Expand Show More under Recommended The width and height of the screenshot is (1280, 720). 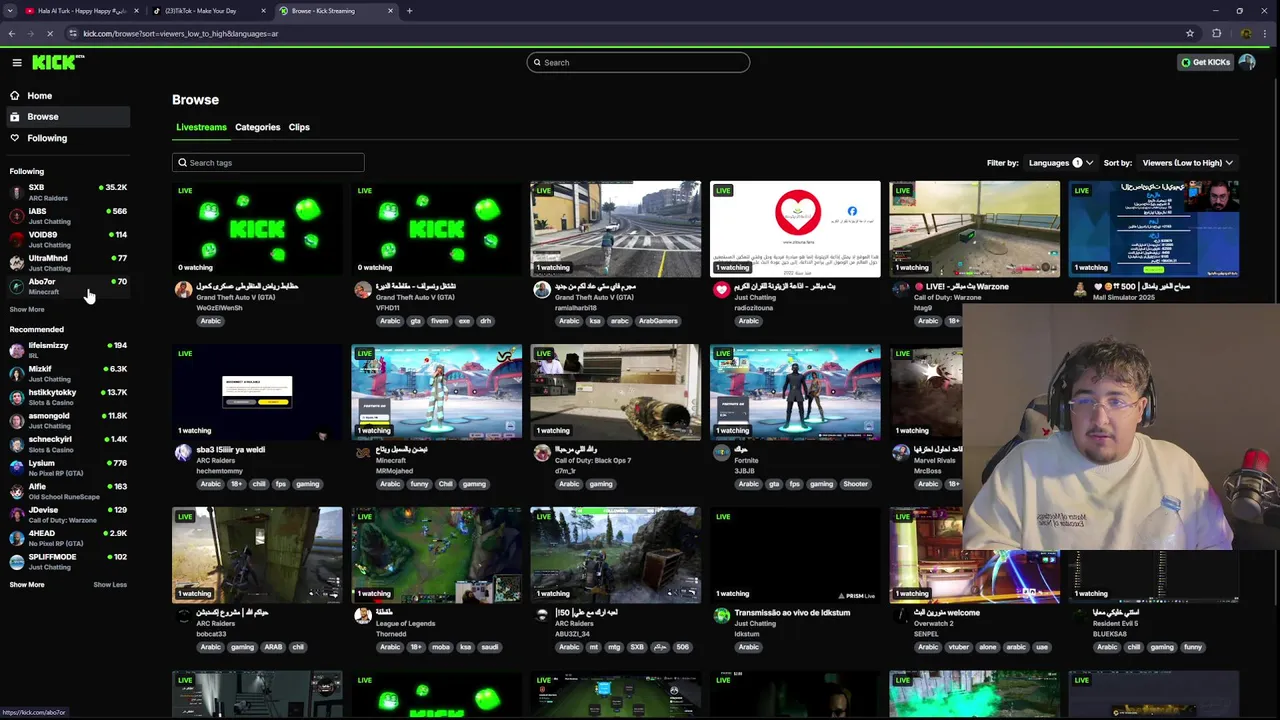click(27, 585)
